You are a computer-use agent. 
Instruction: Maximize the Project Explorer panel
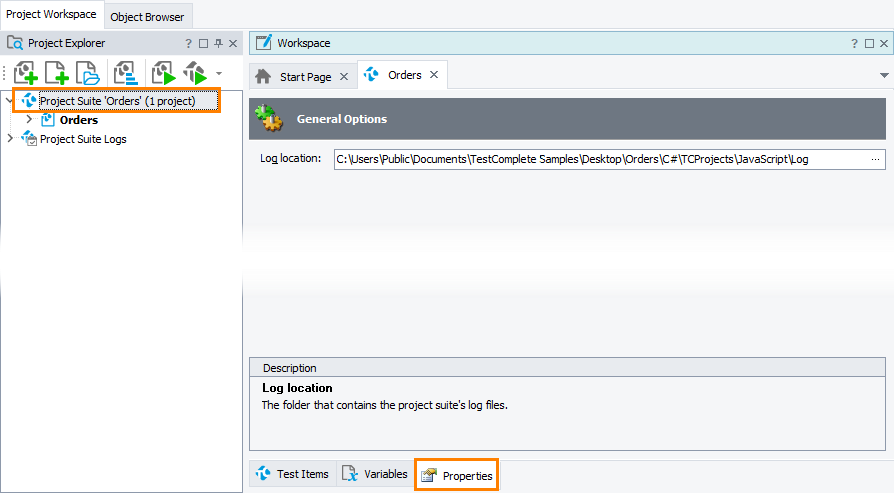point(204,43)
